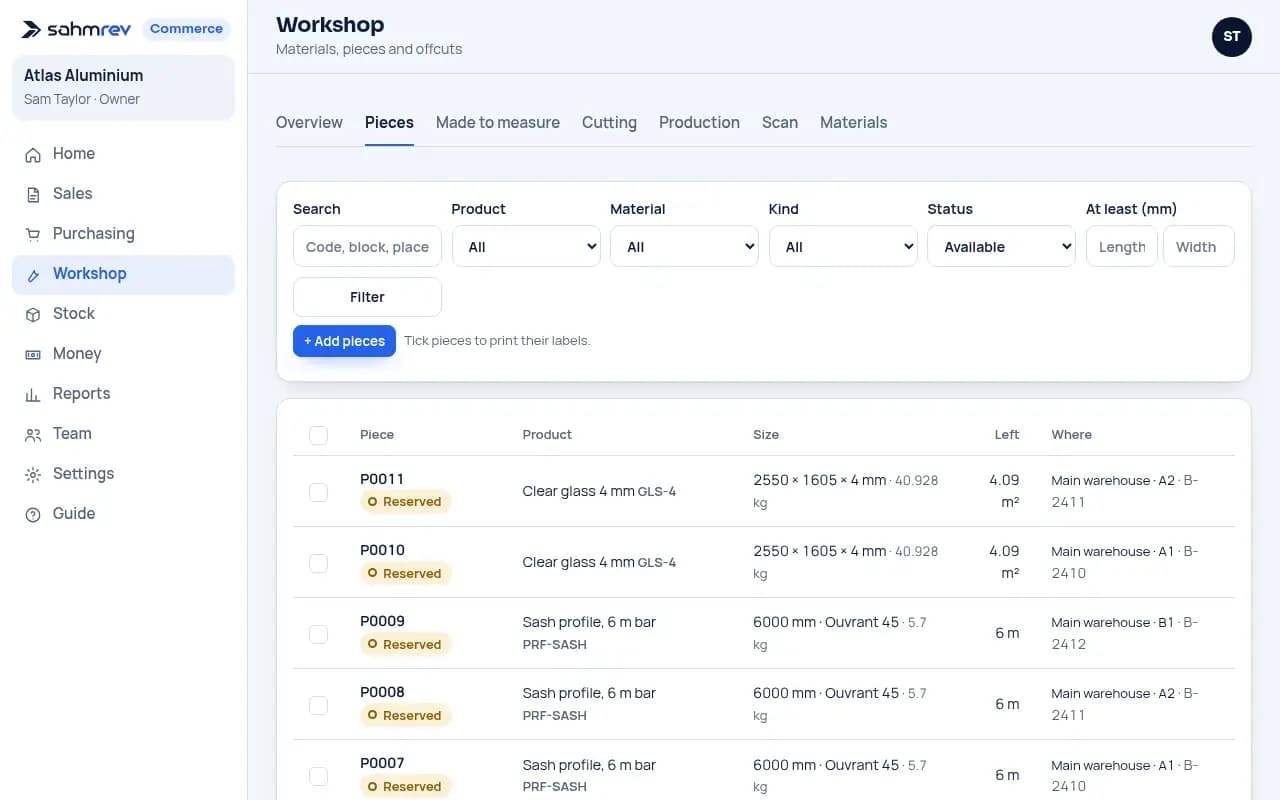Click the sahmrev logo

(77, 29)
